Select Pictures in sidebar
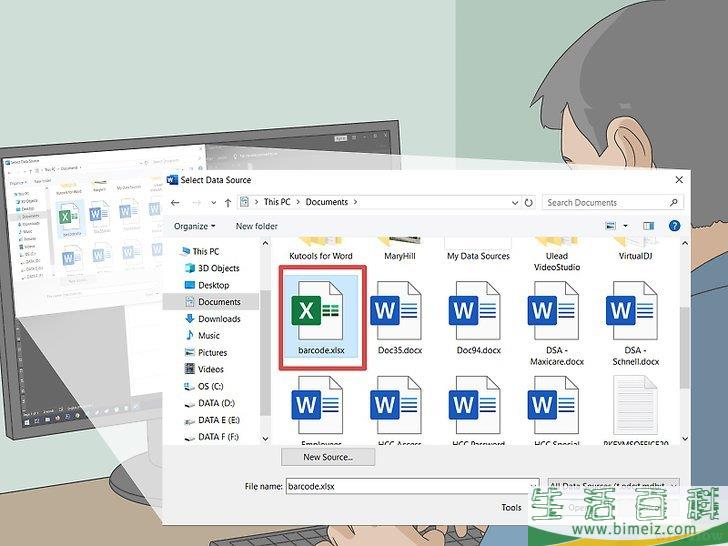The image size is (728, 546). tap(206, 352)
